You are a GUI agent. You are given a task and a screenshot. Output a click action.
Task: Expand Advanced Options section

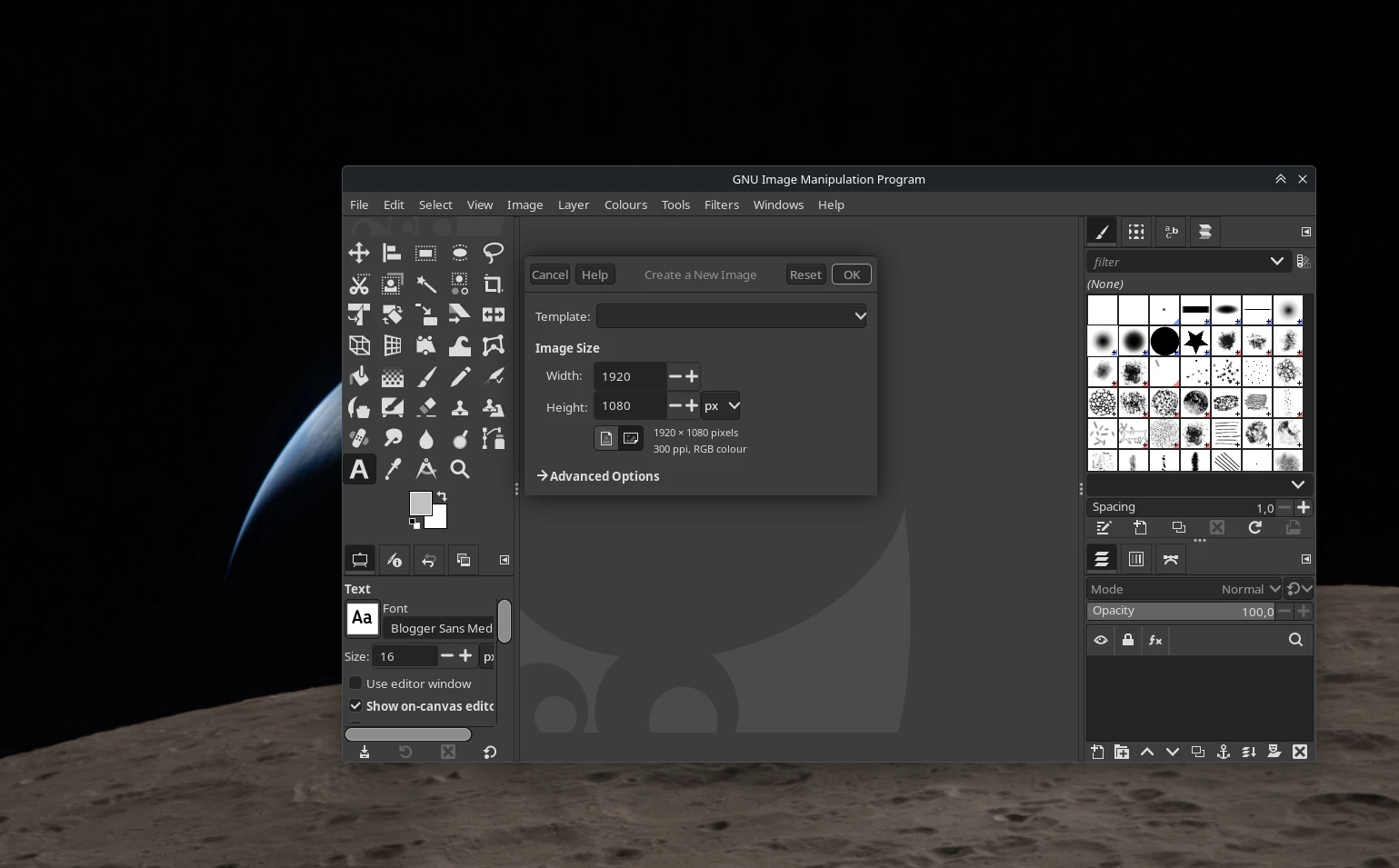[x=598, y=476]
